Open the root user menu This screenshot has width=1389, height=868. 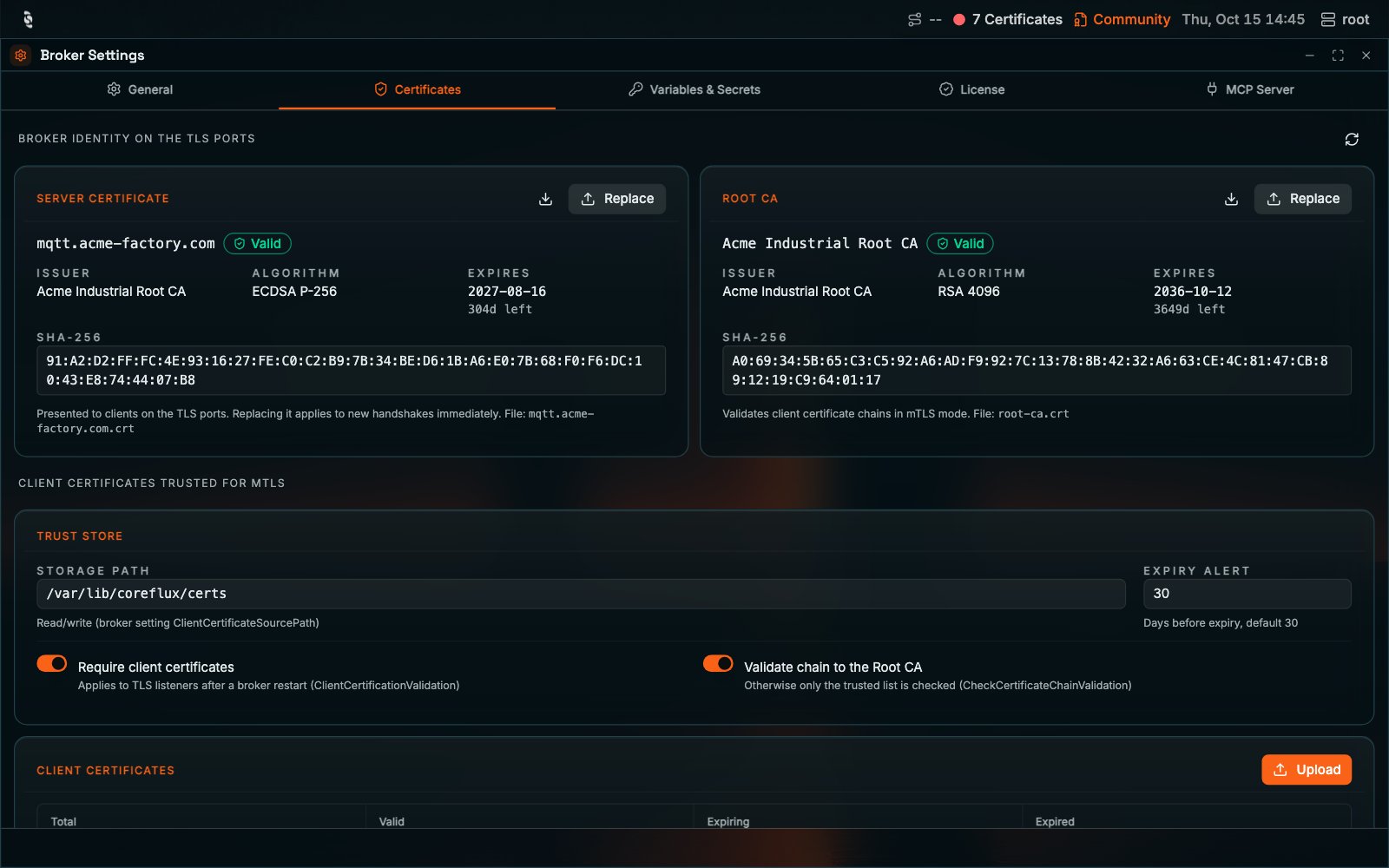click(x=1345, y=19)
